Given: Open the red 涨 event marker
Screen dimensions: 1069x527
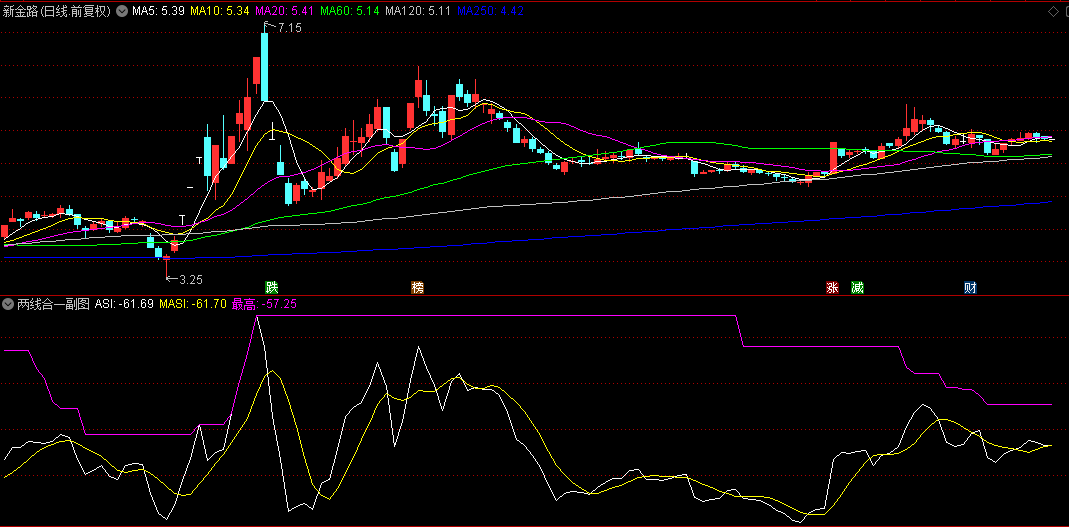Looking at the screenshot, I should pos(832,287).
